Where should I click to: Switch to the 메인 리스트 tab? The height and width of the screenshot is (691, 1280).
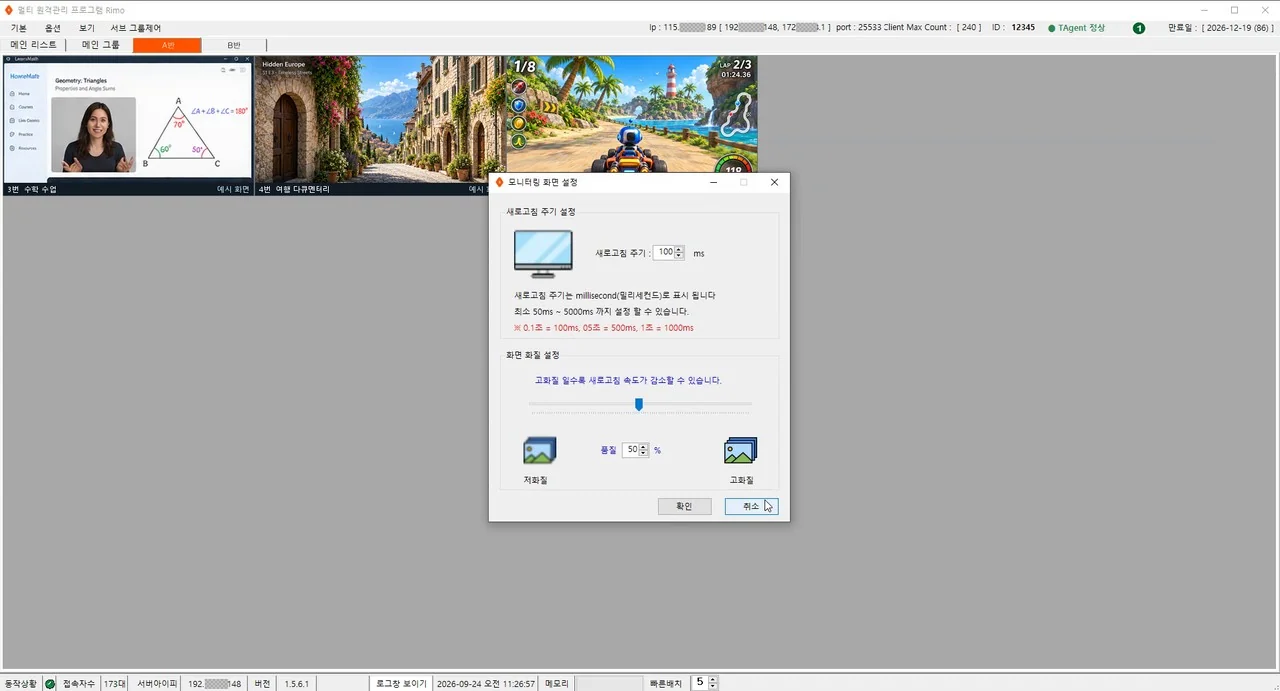tap(33, 45)
